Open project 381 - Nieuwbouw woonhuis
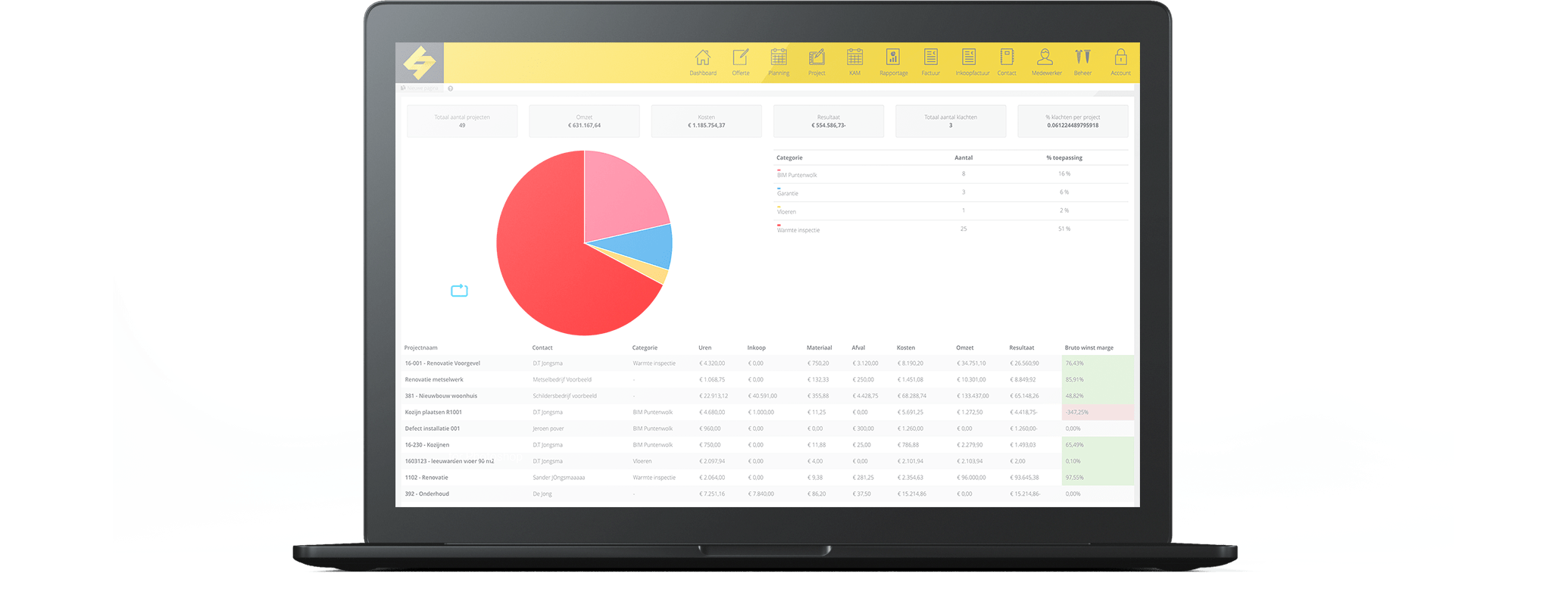 pyautogui.click(x=441, y=396)
